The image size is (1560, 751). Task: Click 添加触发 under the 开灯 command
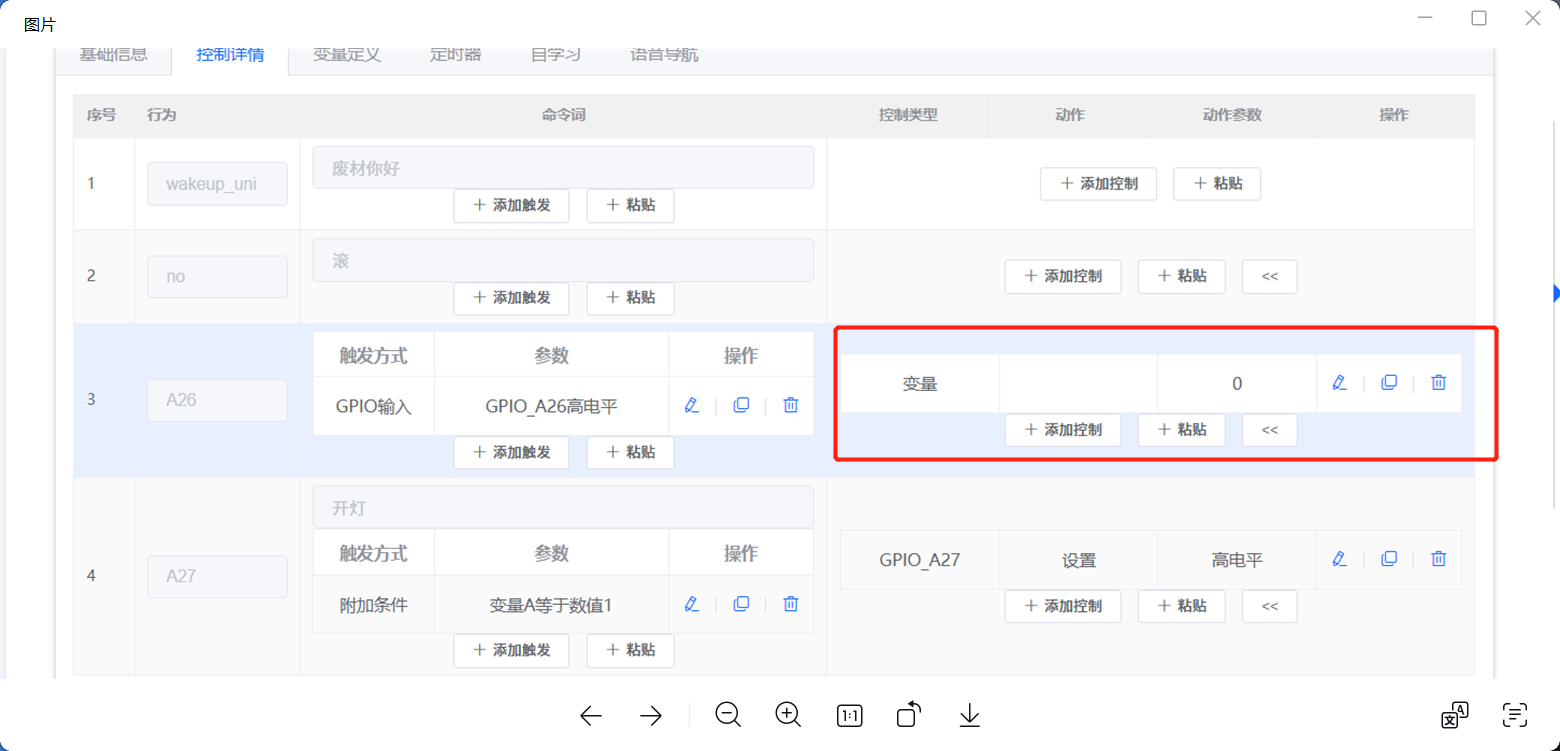(511, 650)
